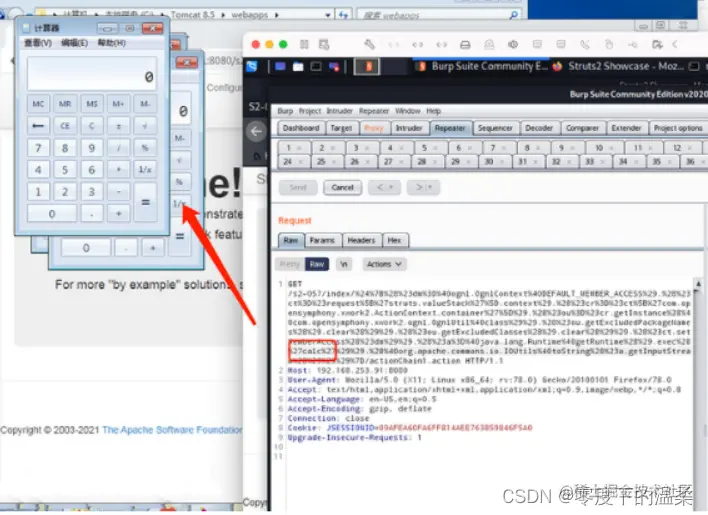708x515 pixels.
Task: Click the chevron at VM toolbar right end
Action: pyautogui.click(x=675, y=44)
